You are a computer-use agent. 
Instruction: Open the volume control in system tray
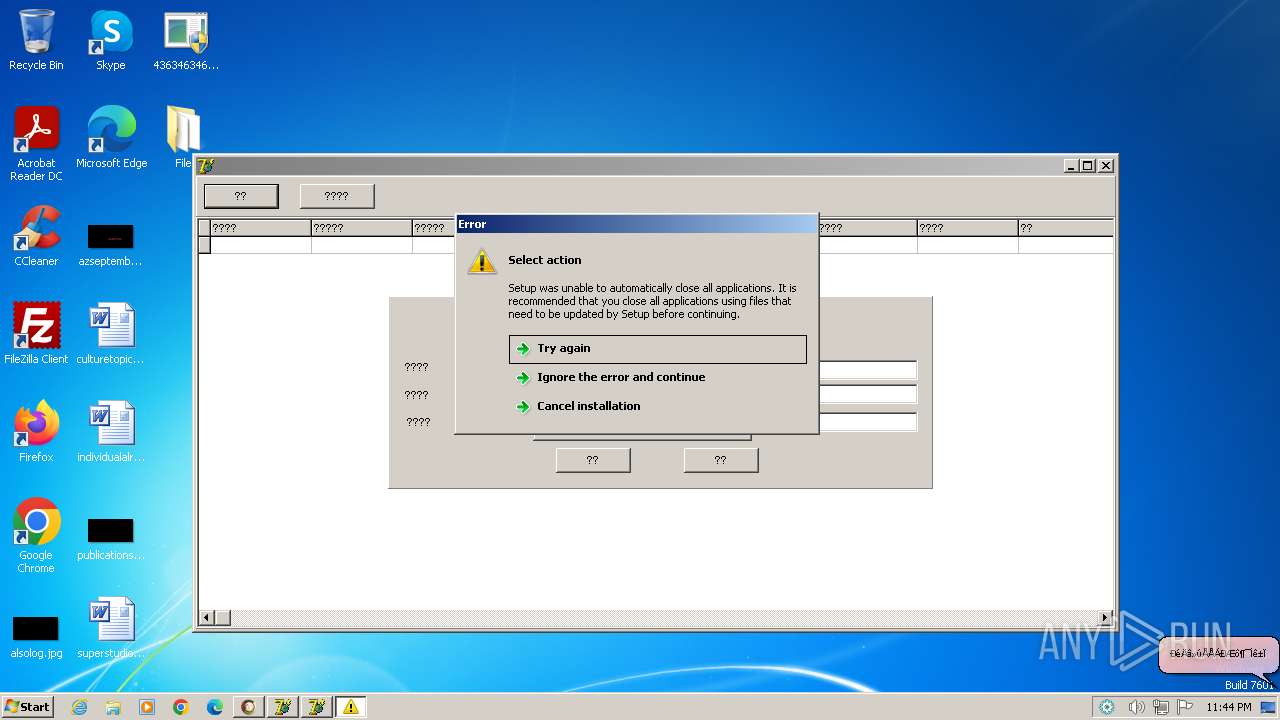(x=1137, y=707)
